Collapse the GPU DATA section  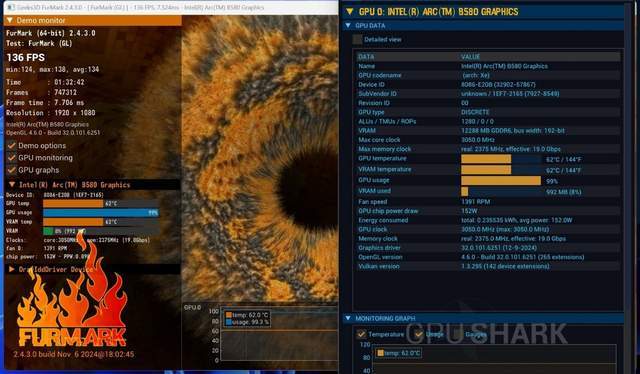coord(348,25)
